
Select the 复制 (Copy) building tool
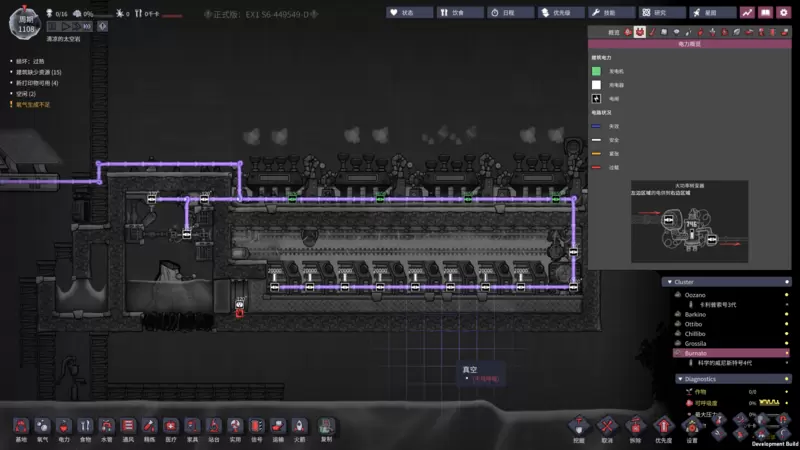tap(326, 430)
